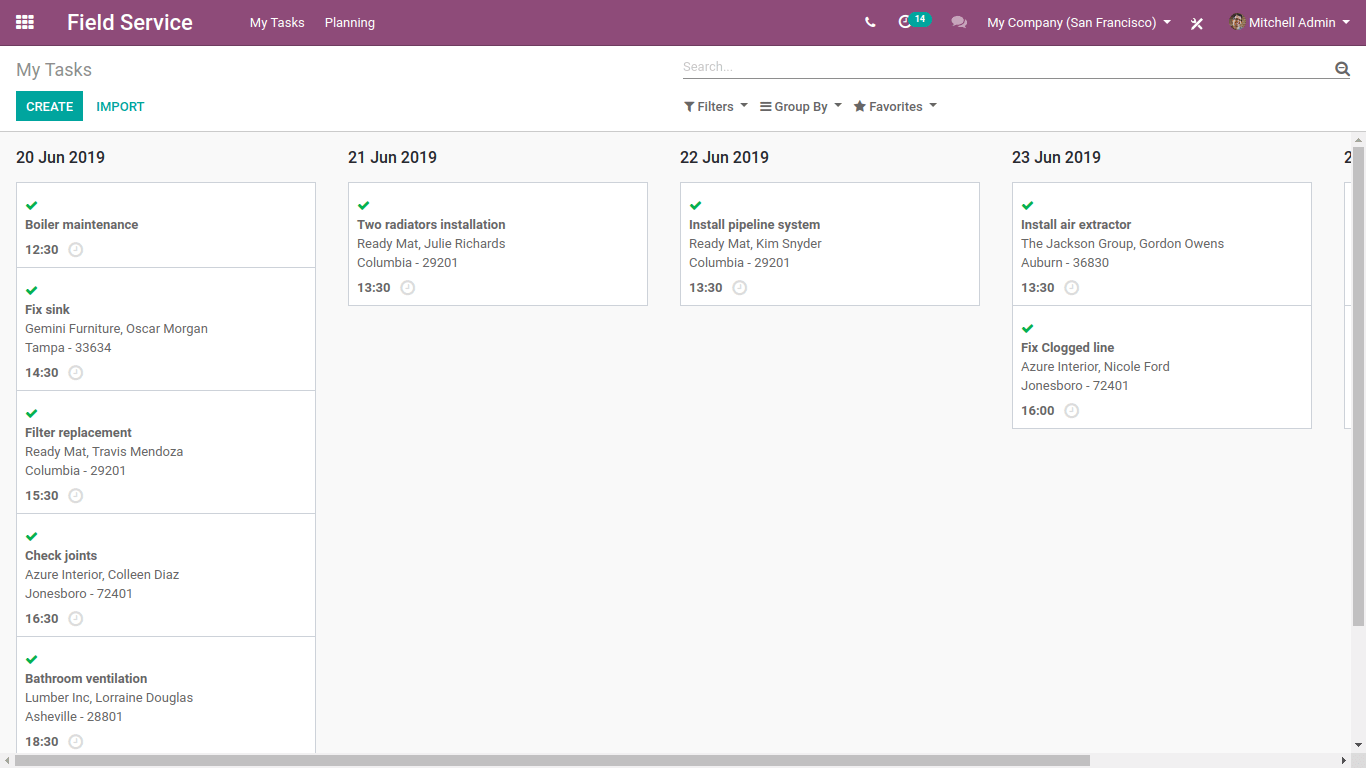Click Ready Mat, Julie Richards text

(431, 244)
